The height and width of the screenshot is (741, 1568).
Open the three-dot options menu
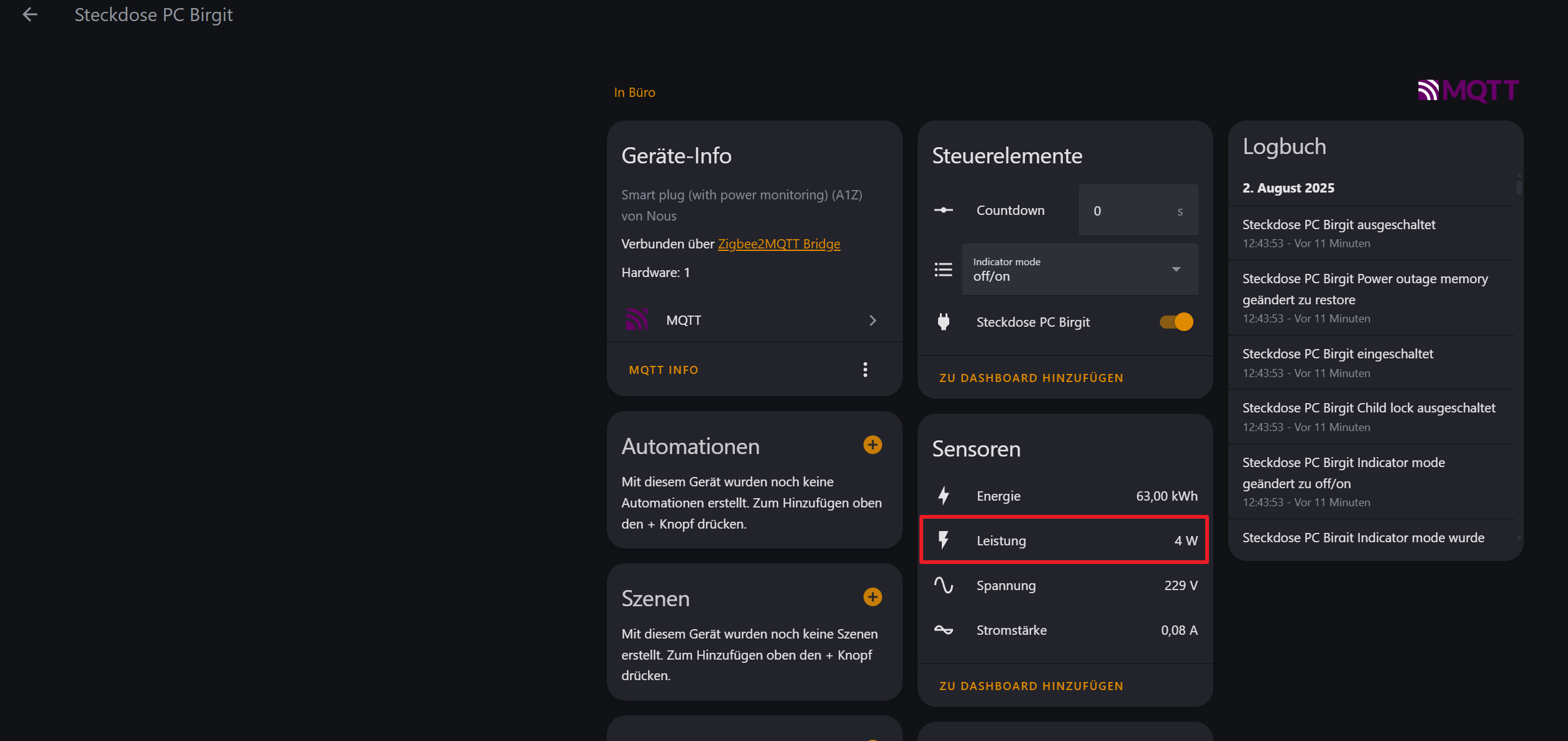(865, 369)
